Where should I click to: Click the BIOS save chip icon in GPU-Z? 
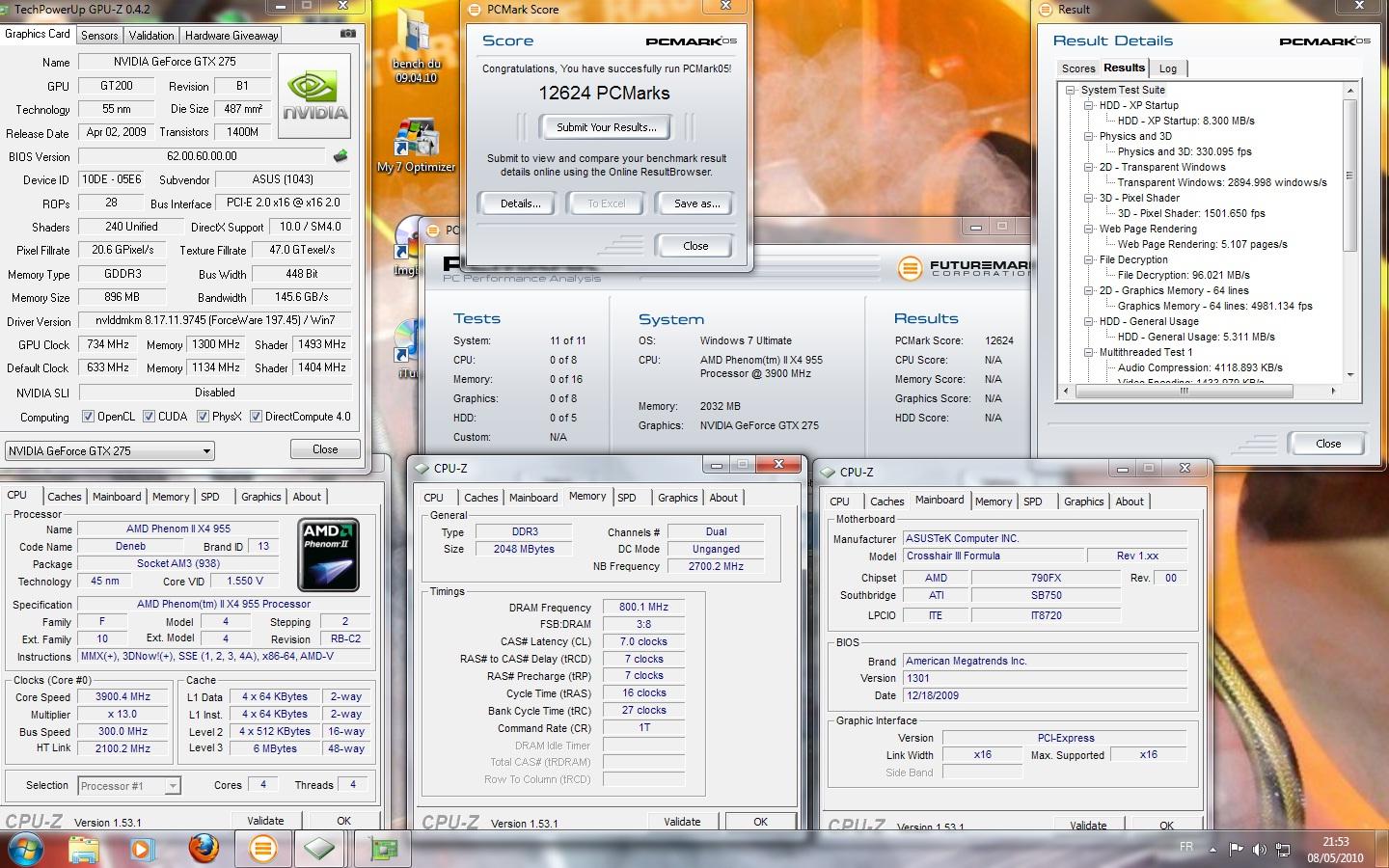point(340,155)
